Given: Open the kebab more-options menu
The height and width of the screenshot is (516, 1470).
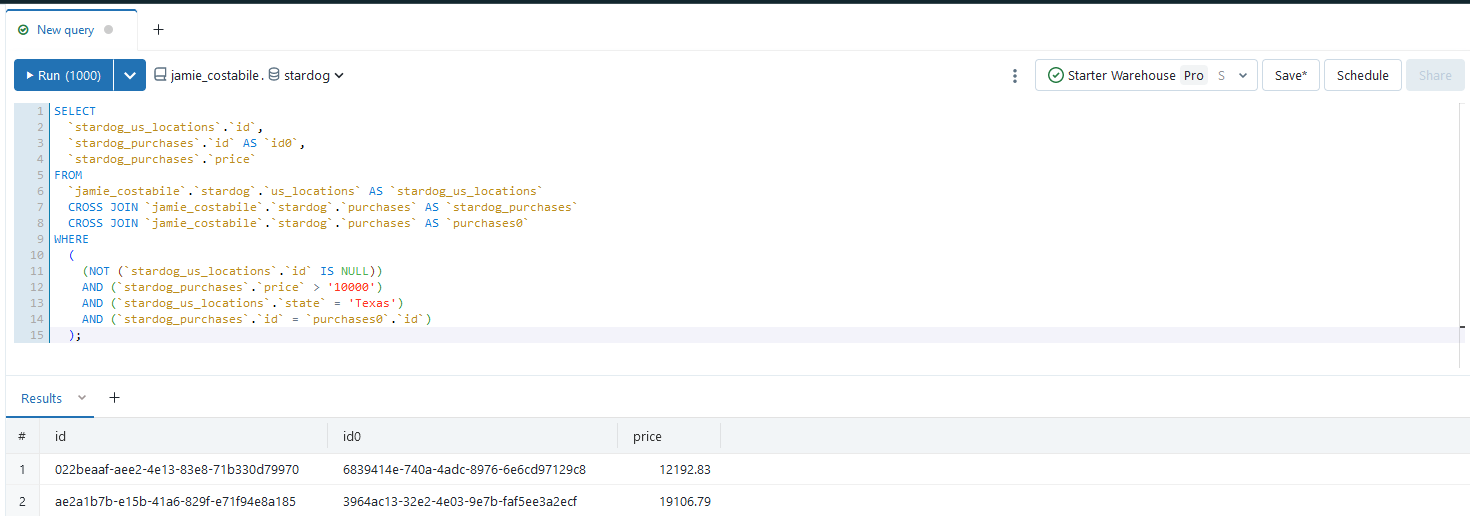Looking at the screenshot, I should [1015, 76].
